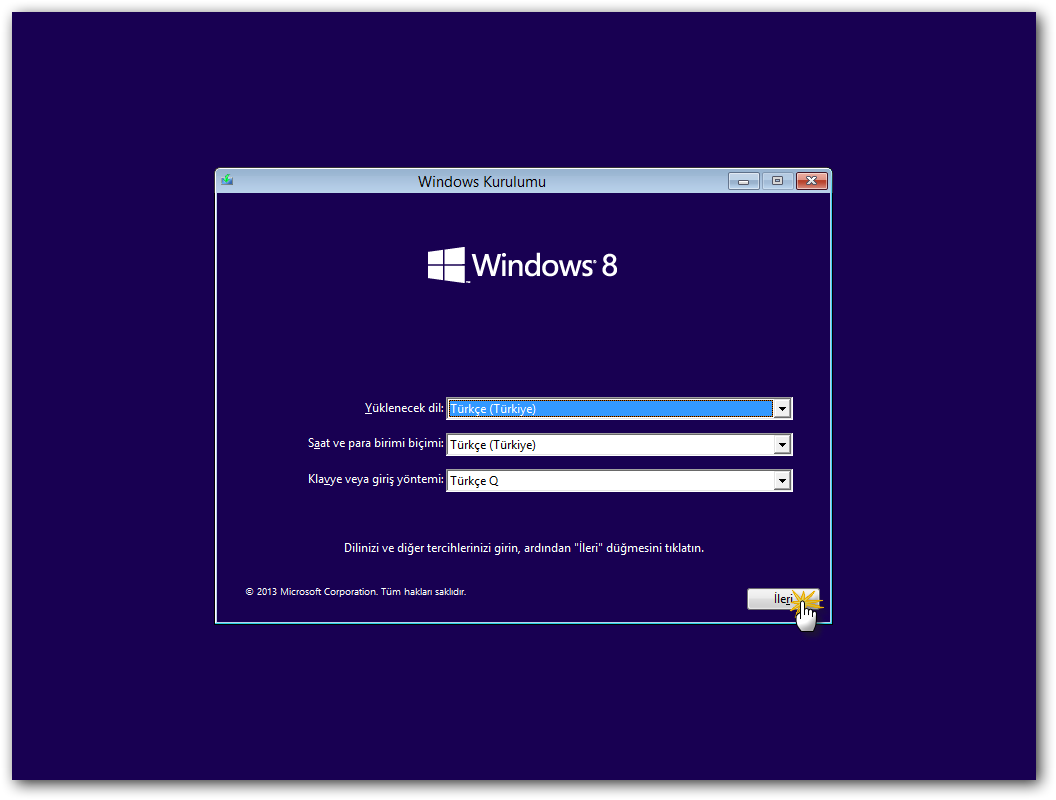Click the Microsoft copyright text
The height and width of the screenshot is (800, 1056).
click(x=357, y=591)
